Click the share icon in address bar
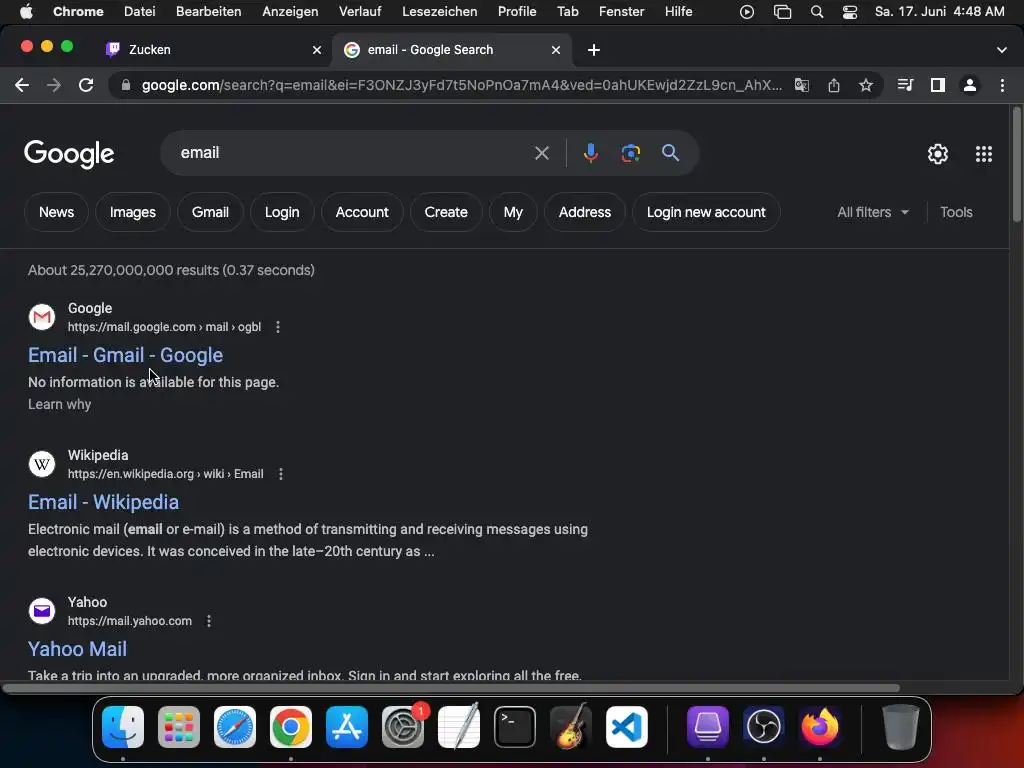The height and width of the screenshot is (768, 1024). [834, 85]
